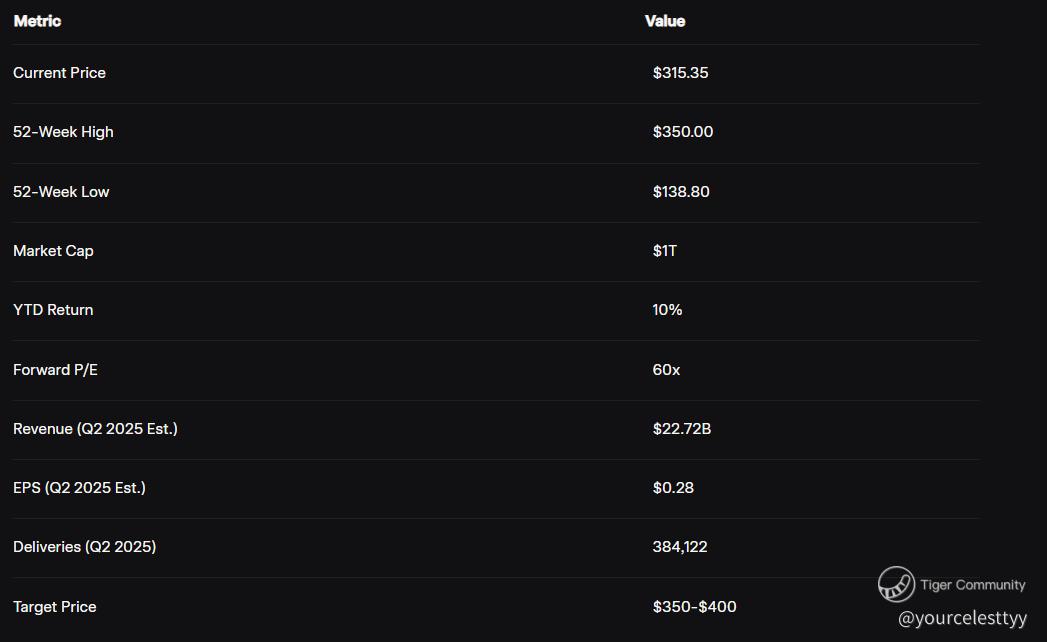This screenshot has height=642, width=1047.
Task: Click the Market Cap label
Action: [x=53, y=251]
